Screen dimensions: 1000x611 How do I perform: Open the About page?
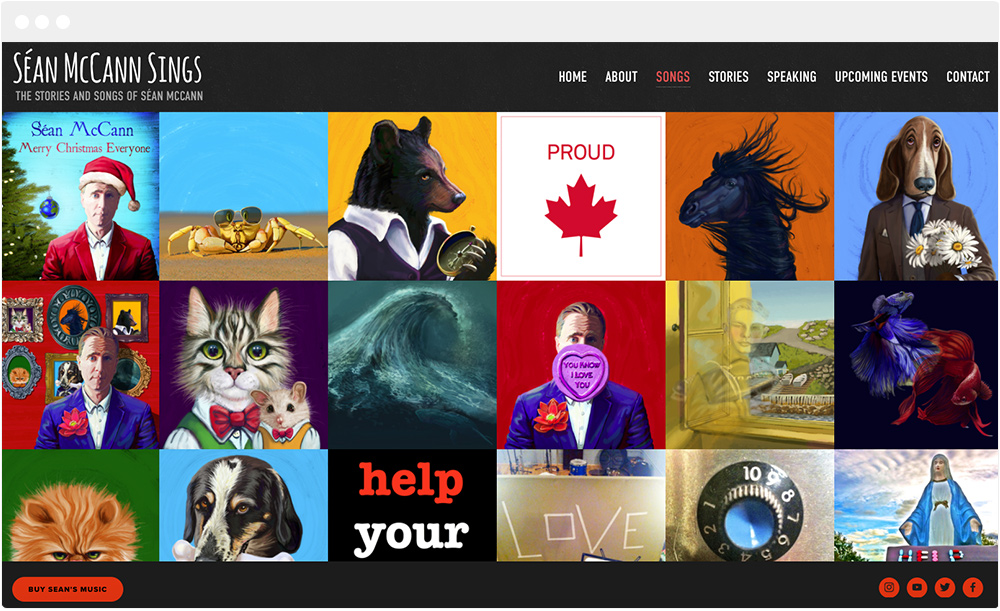click(x=621, y=77)
